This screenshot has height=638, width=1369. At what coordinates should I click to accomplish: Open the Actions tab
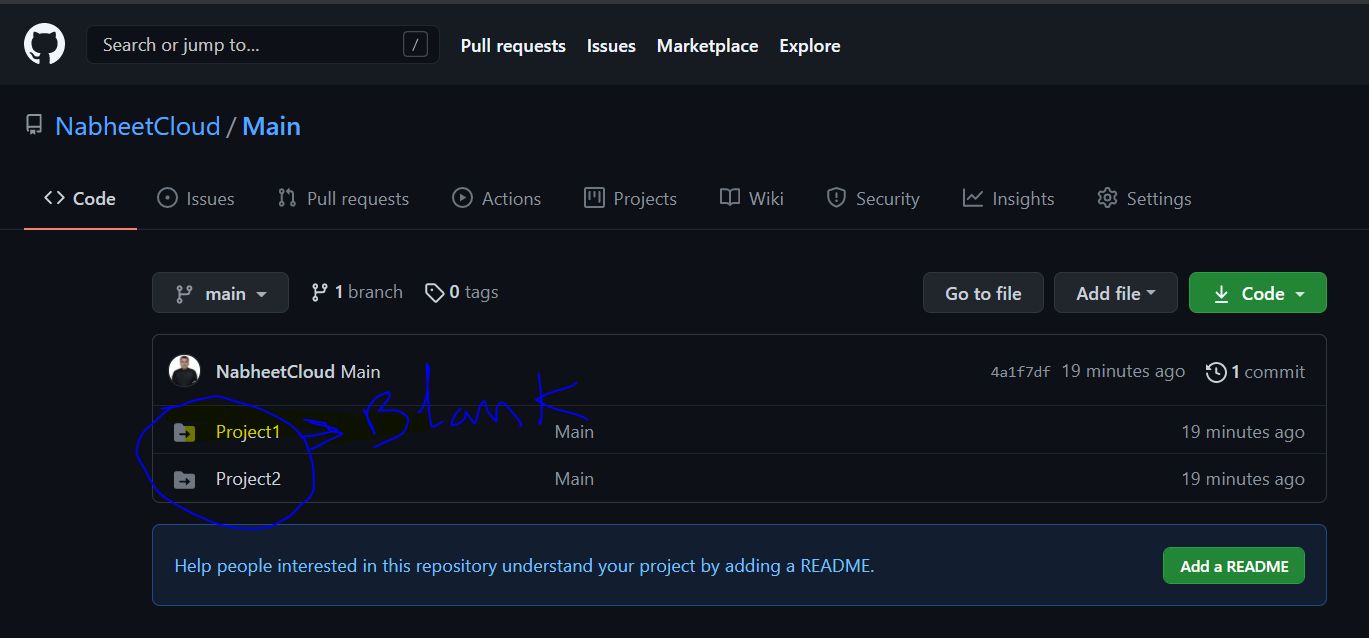[496, 199]
